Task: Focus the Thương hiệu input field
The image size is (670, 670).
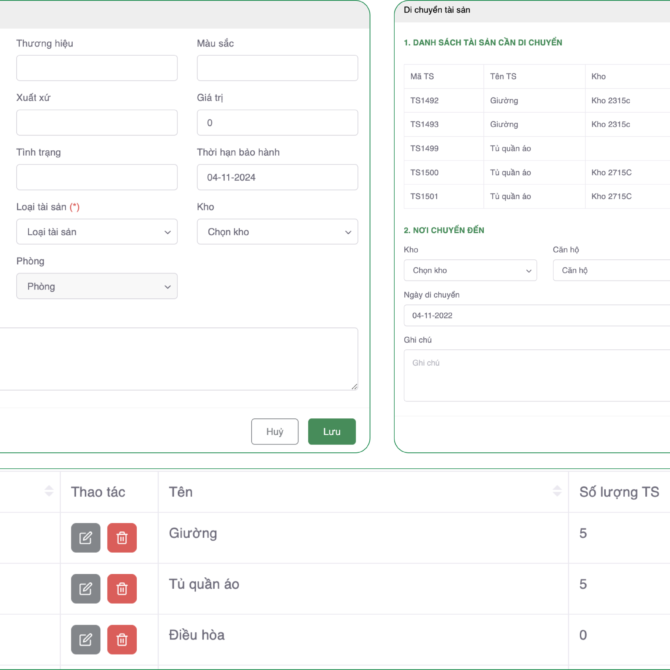Action: [97, 68]
